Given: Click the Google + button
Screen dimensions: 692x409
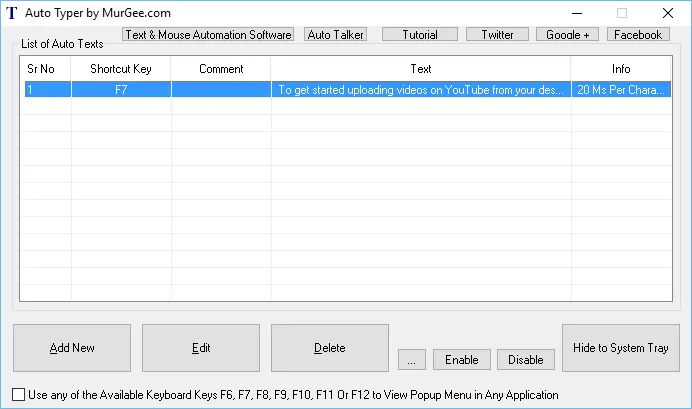Looking at the screenshot, I should (x=568, y=35).
